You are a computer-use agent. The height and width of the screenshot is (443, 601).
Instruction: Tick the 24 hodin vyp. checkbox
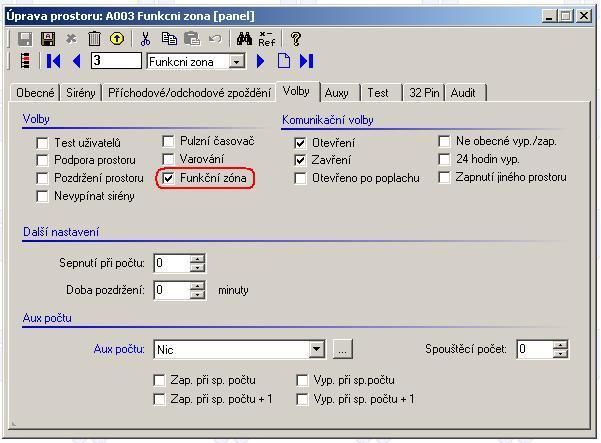point(445,160)
